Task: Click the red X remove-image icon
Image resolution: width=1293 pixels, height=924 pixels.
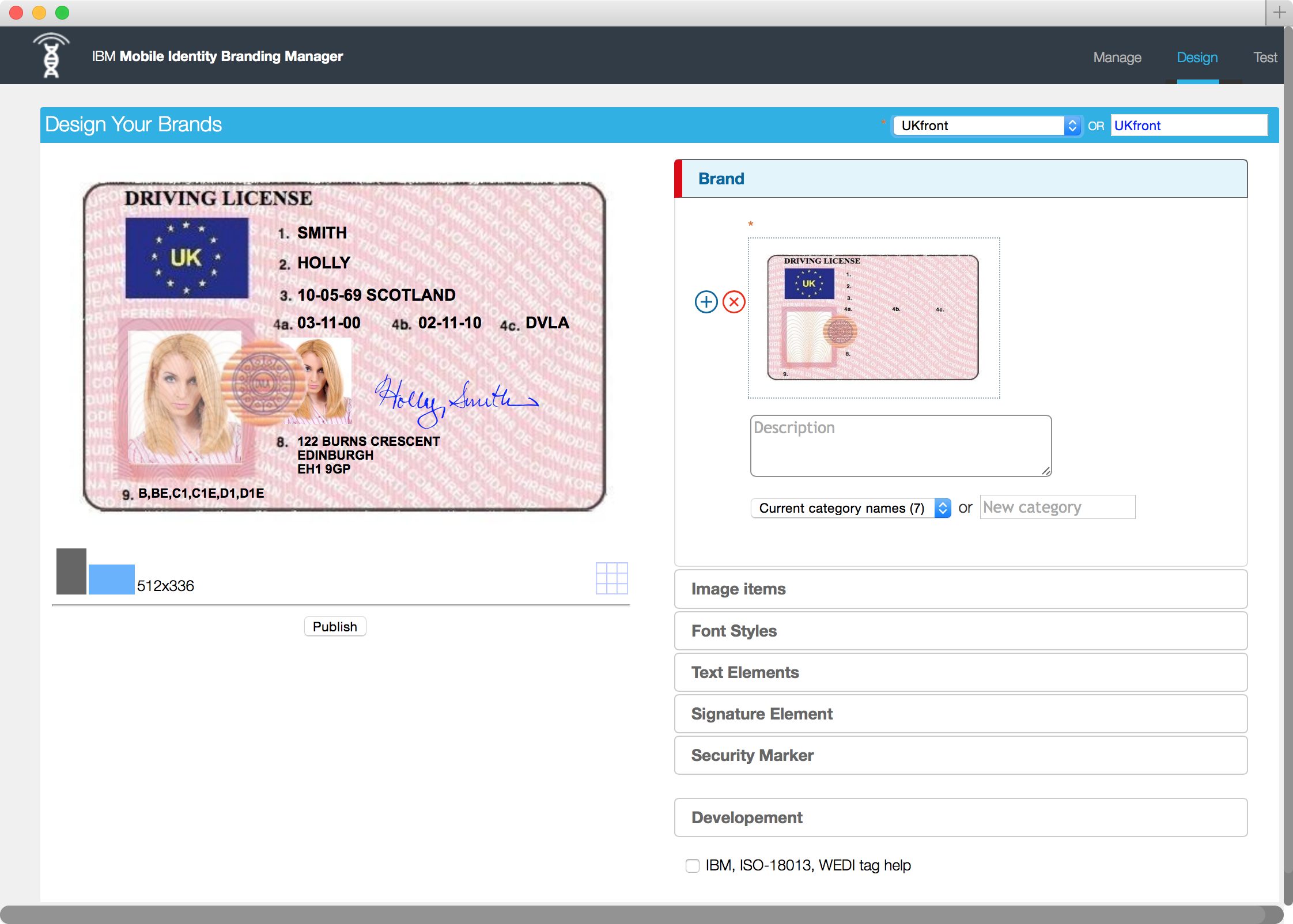Action: 734,302
